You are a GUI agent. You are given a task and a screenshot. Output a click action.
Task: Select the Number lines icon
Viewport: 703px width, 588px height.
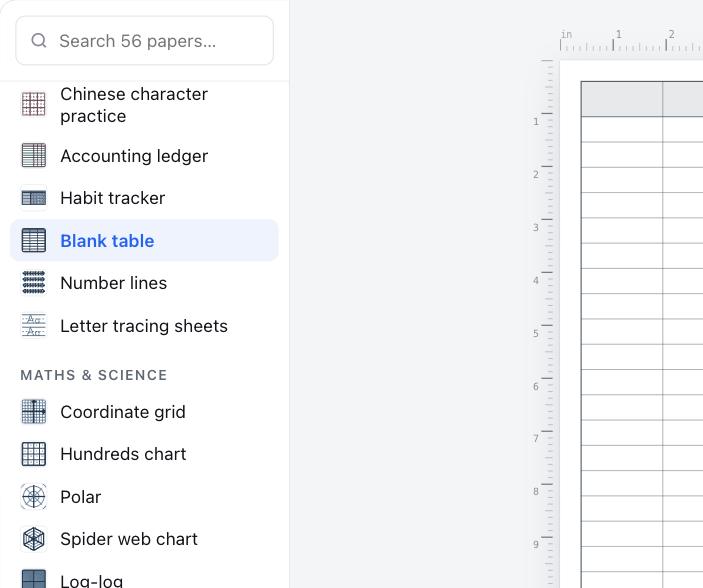(34, 283)
